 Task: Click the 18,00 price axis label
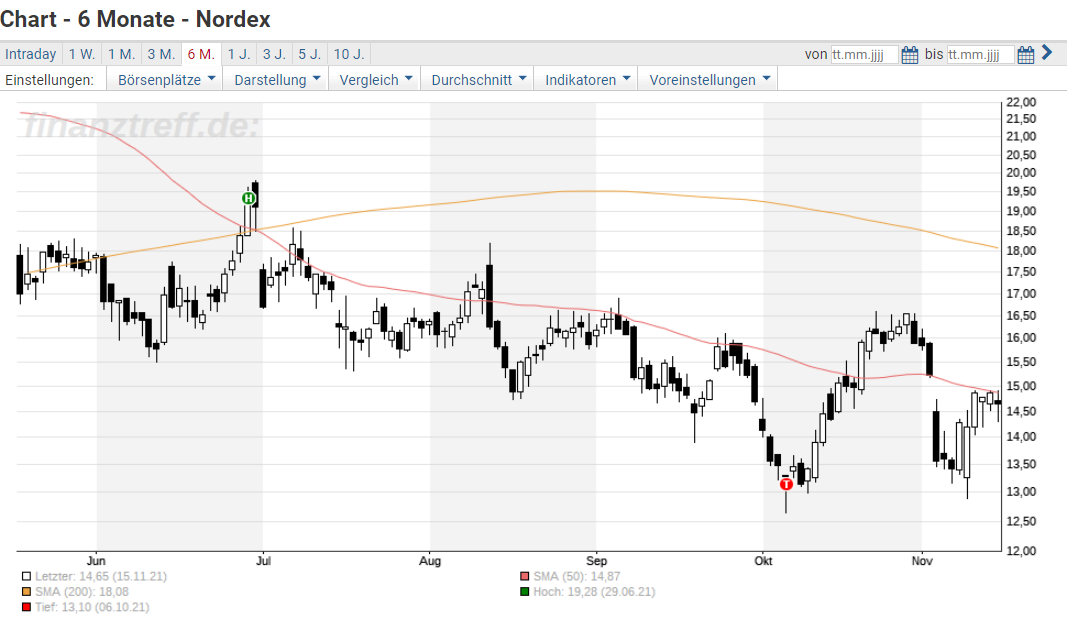click(x=1021, y=251)
